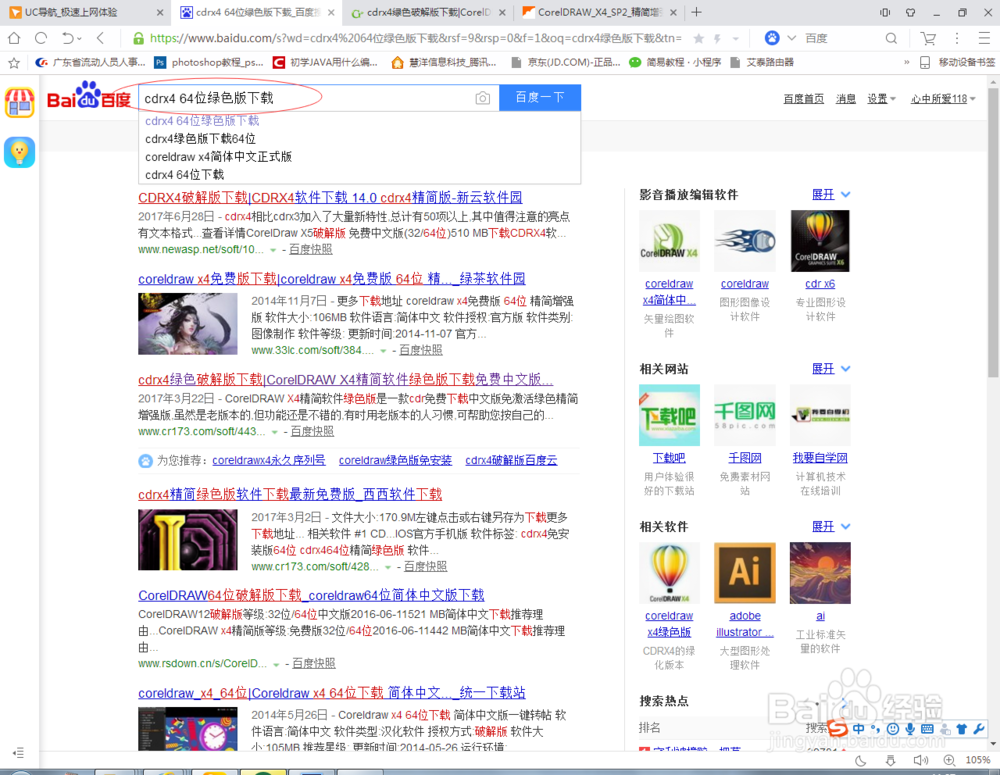This screenshot has height=775, width=1000.
Task: Go back using the left chevron
Action: pyautogui.click(x=100, y=38)
